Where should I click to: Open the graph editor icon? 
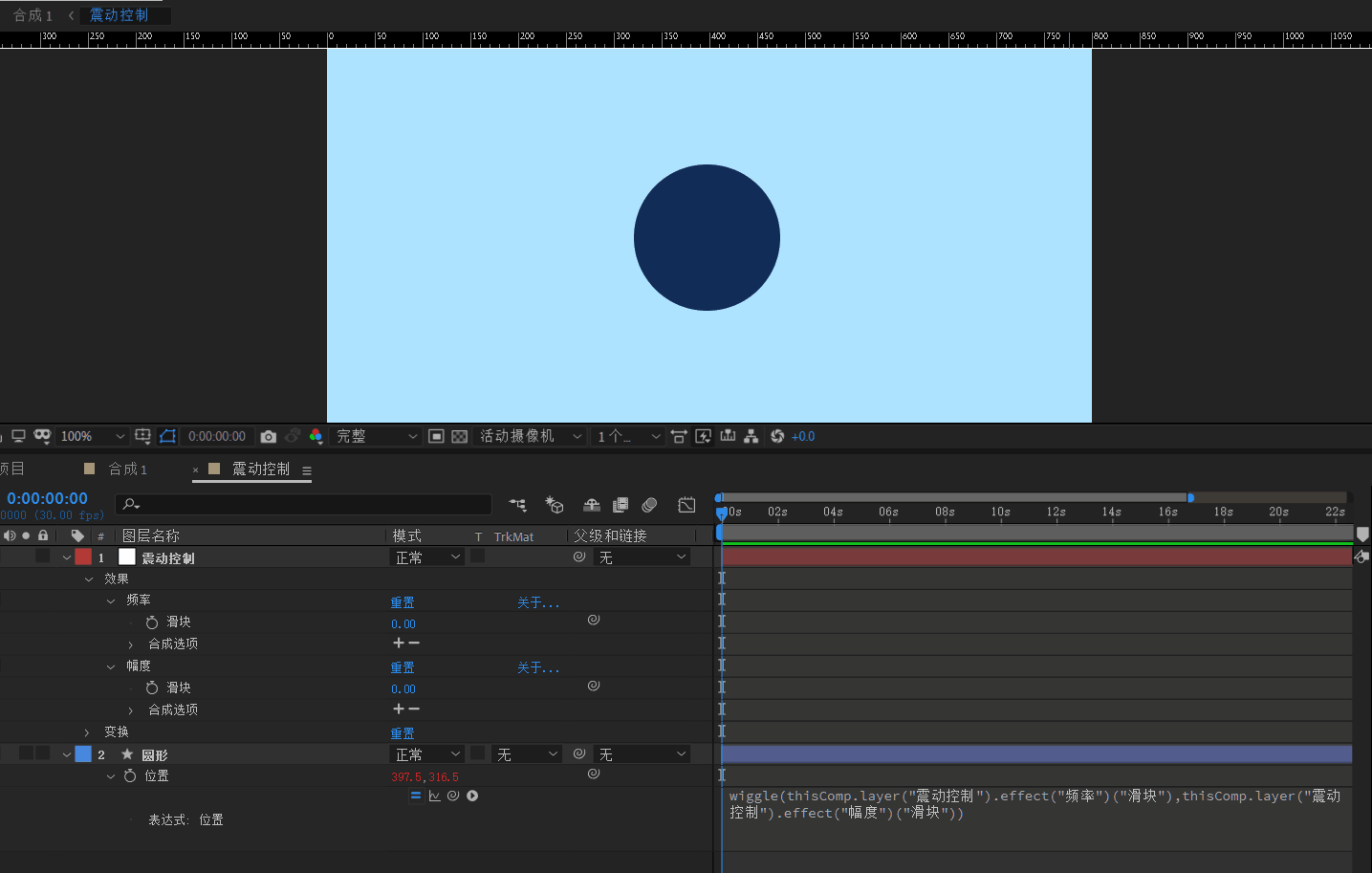pyautogui.click(x=686, y=505)
